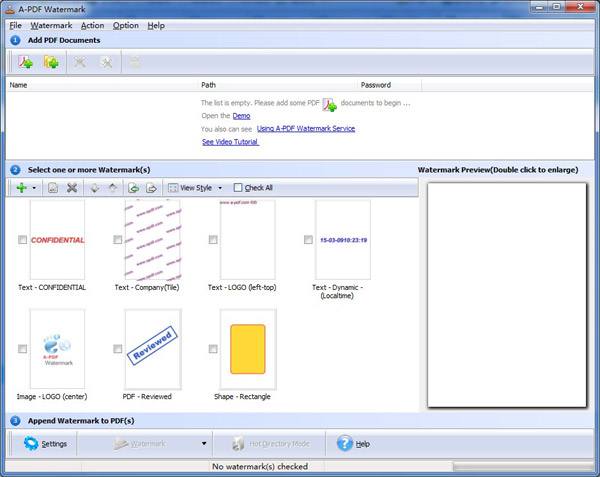Click the Path column header
The width and height of the screenshot is (600, 477).
(x=277, y=85)
